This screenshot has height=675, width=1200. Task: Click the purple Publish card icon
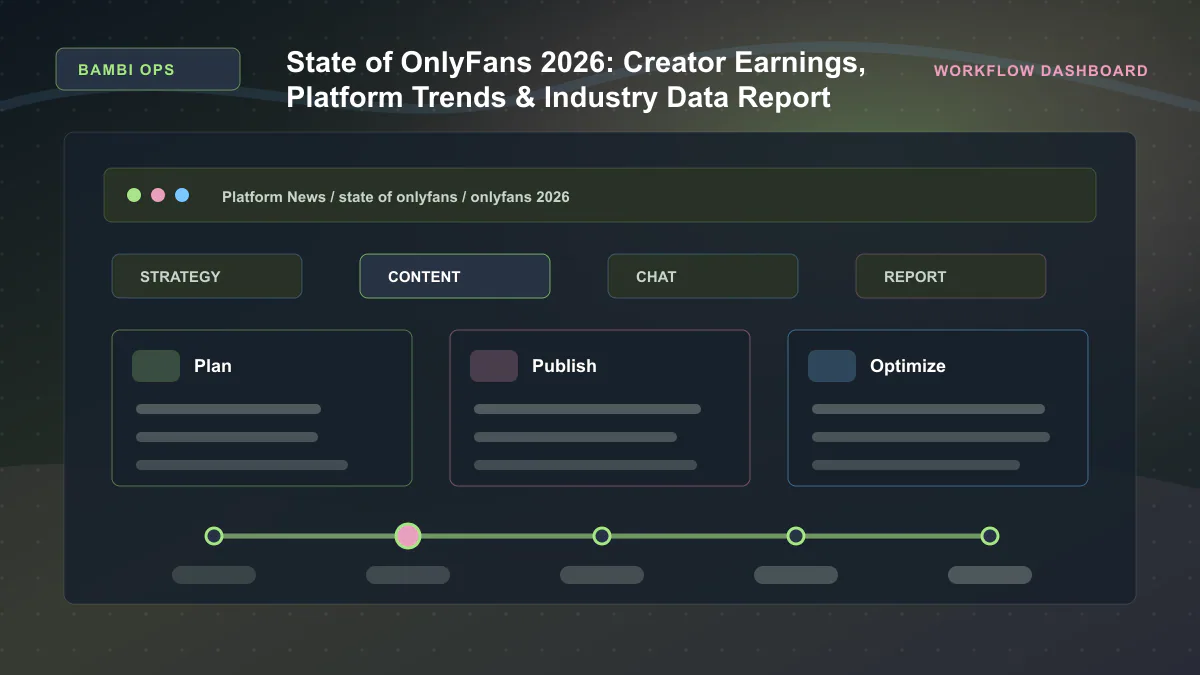pos(494,366)
